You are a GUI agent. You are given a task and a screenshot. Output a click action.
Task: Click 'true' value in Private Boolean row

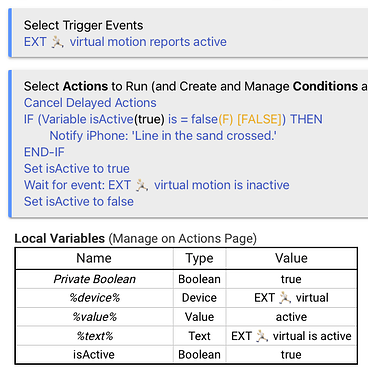click(x=291, y=279)
